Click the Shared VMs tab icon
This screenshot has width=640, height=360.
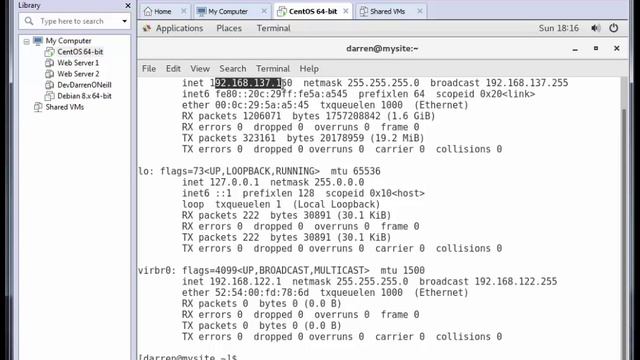364,11
